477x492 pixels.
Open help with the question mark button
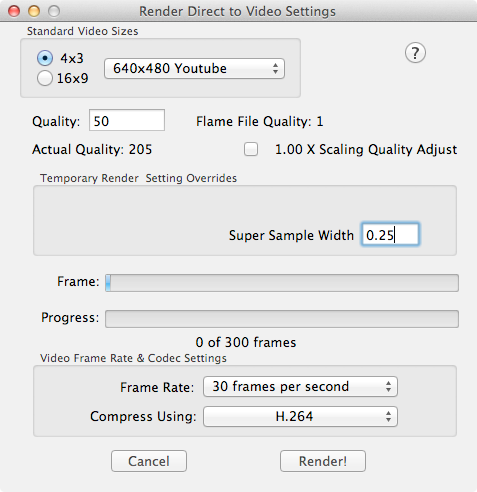coord(415,53)
